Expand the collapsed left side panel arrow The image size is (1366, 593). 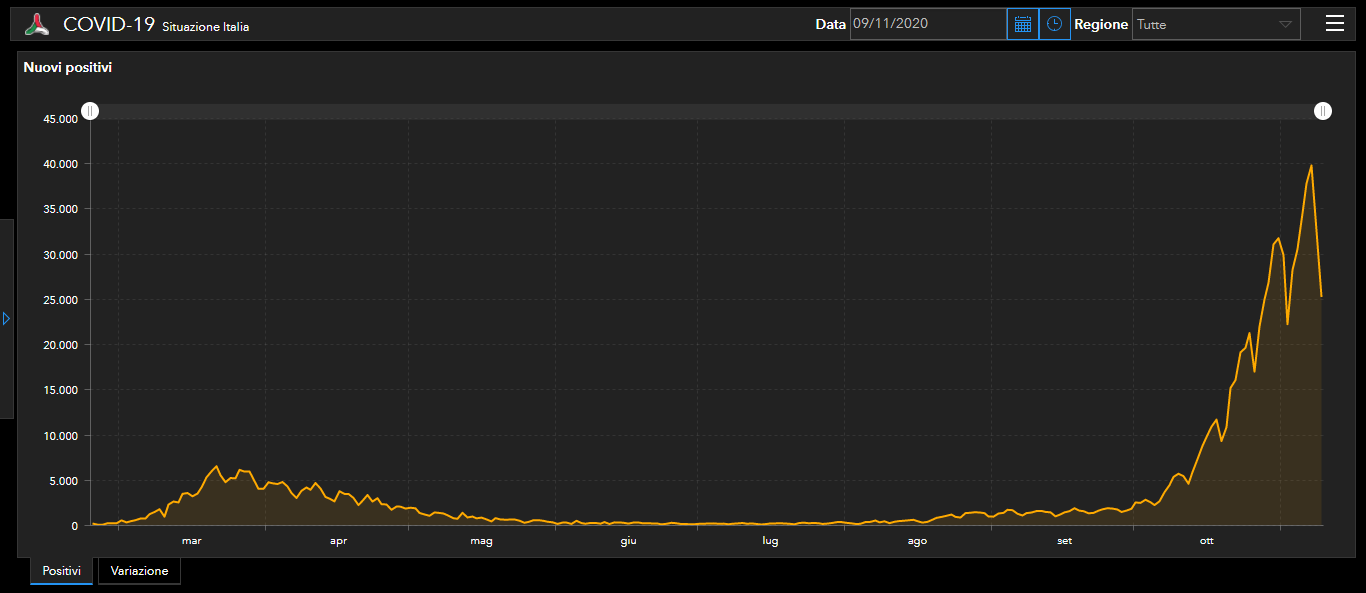[6, 318]
